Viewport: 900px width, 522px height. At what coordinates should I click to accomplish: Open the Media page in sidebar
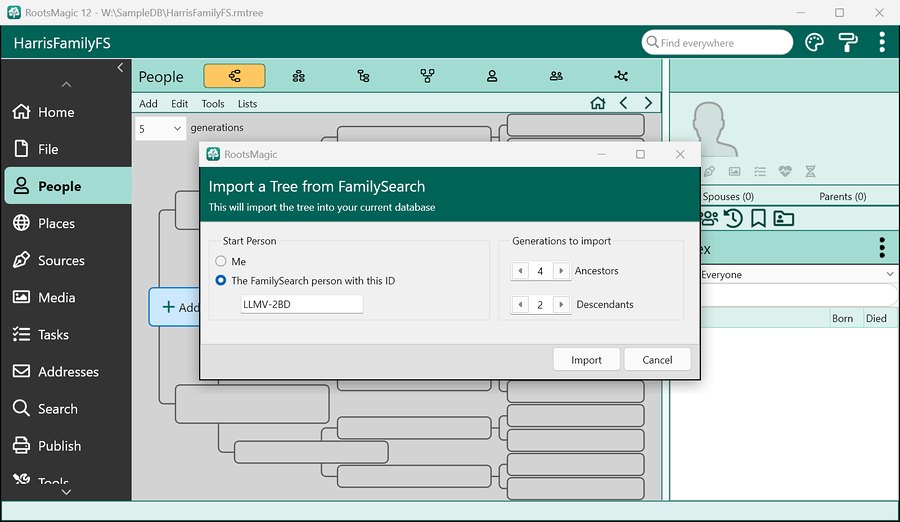(68, 297)
